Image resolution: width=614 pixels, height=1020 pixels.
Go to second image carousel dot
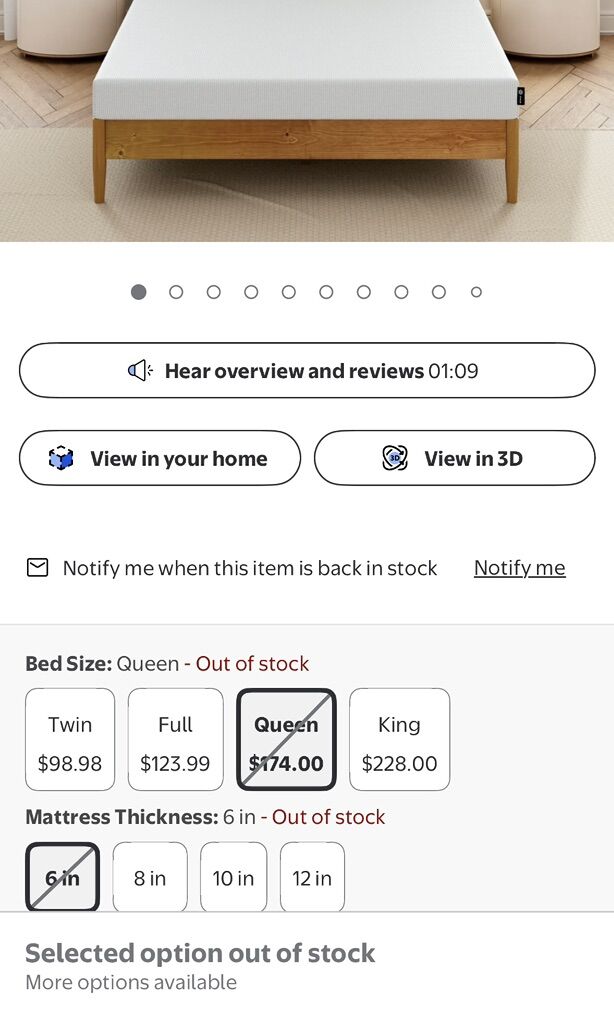click(x=176, y=292)
